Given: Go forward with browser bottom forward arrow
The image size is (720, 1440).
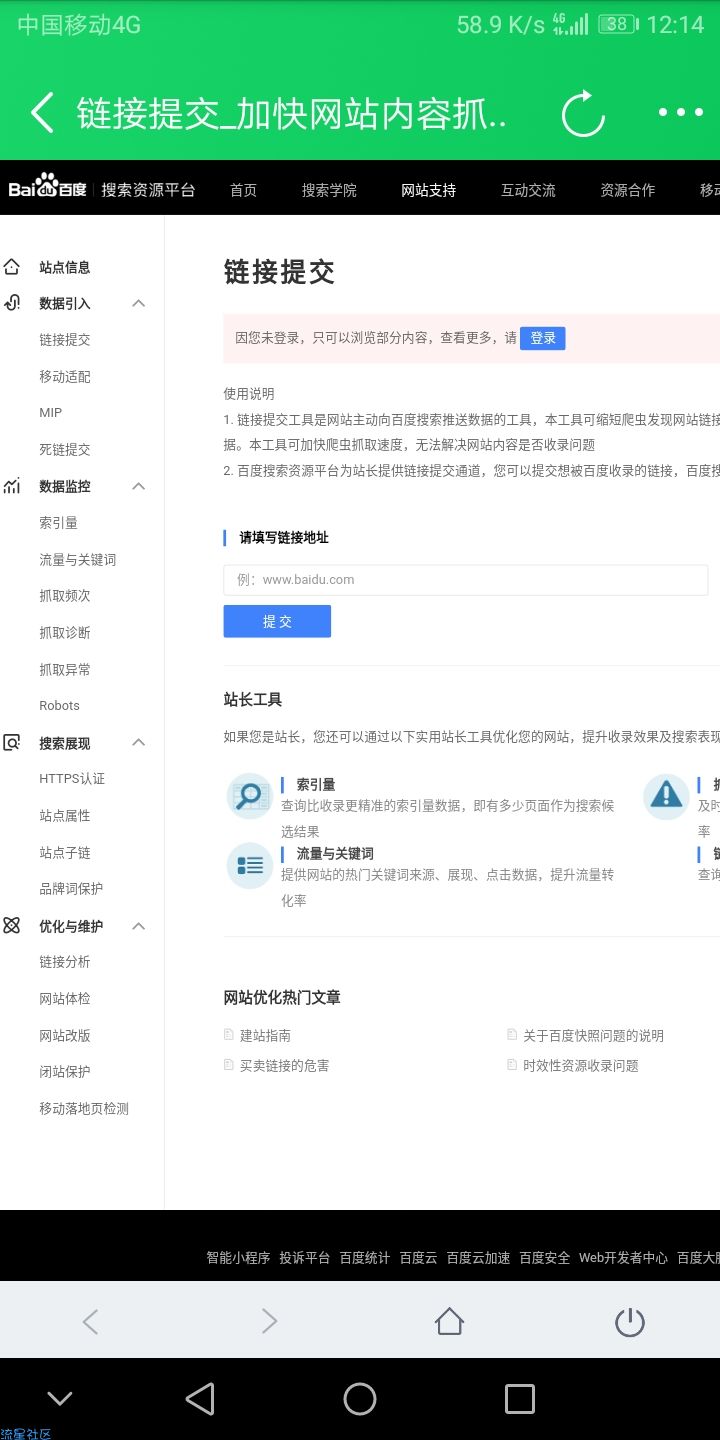Looking at the screenshot, I should [x=269, y=1322].
